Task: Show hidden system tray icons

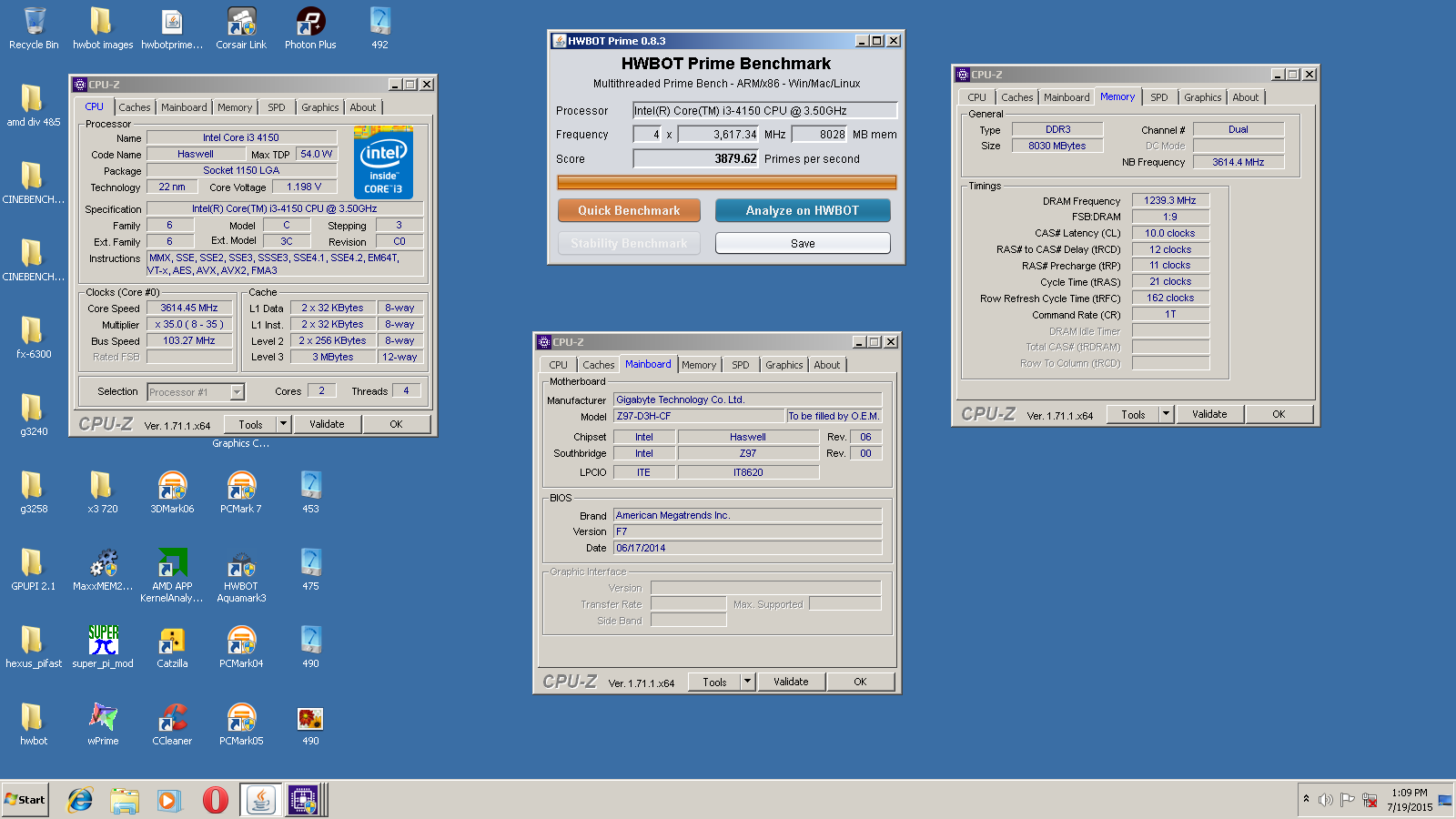Action: 1306,799
